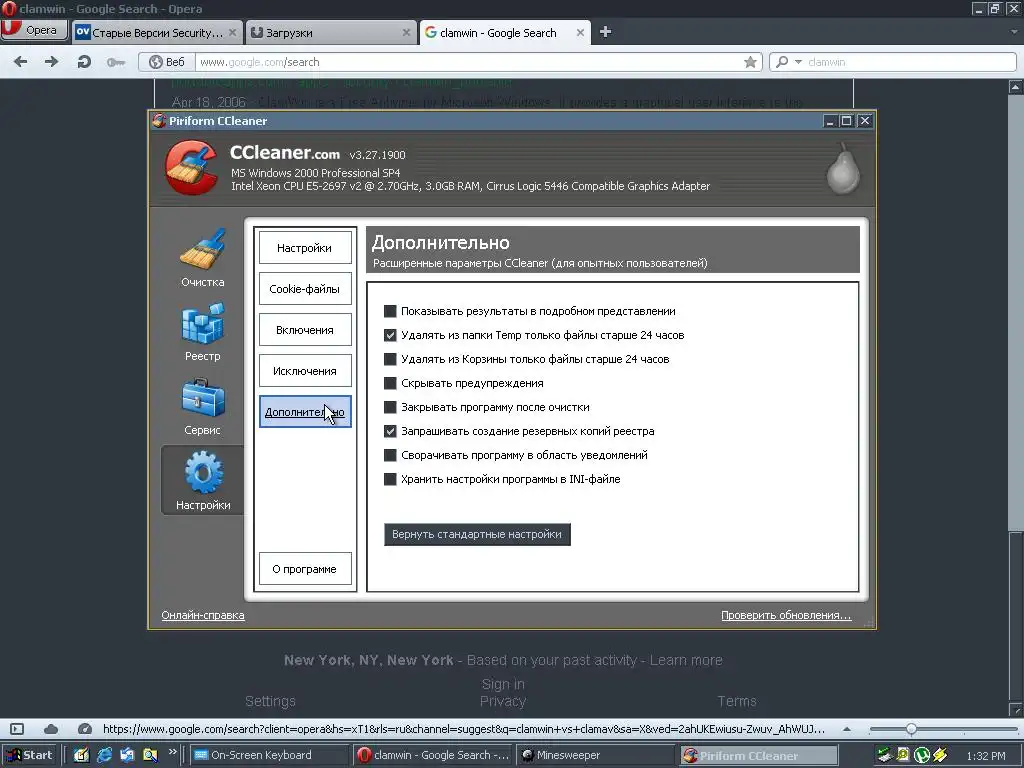
Task: Open the zoom level popup arrow
Action: tap(847, 729)
